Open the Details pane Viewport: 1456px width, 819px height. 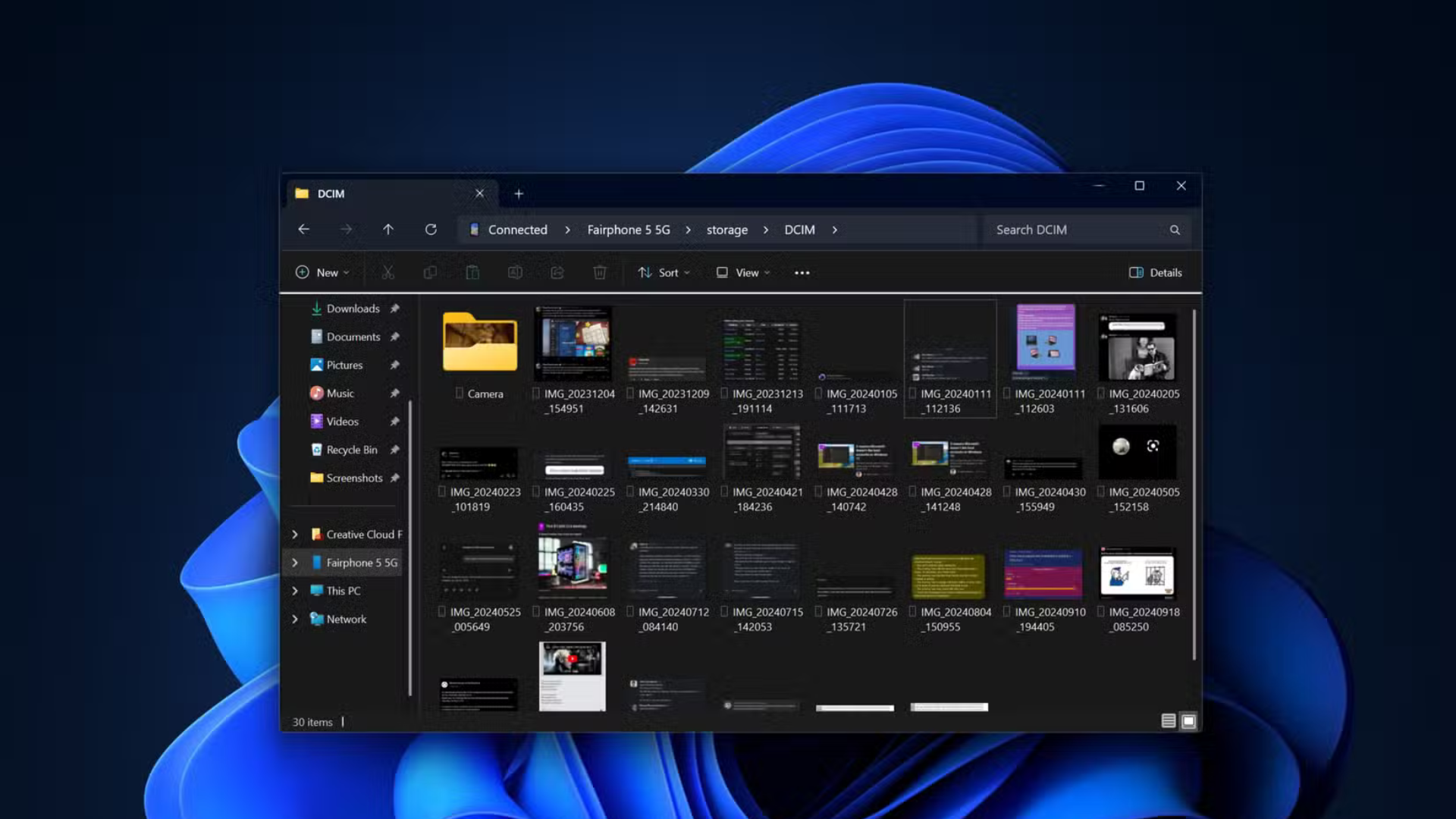[x=1155, y=272]
